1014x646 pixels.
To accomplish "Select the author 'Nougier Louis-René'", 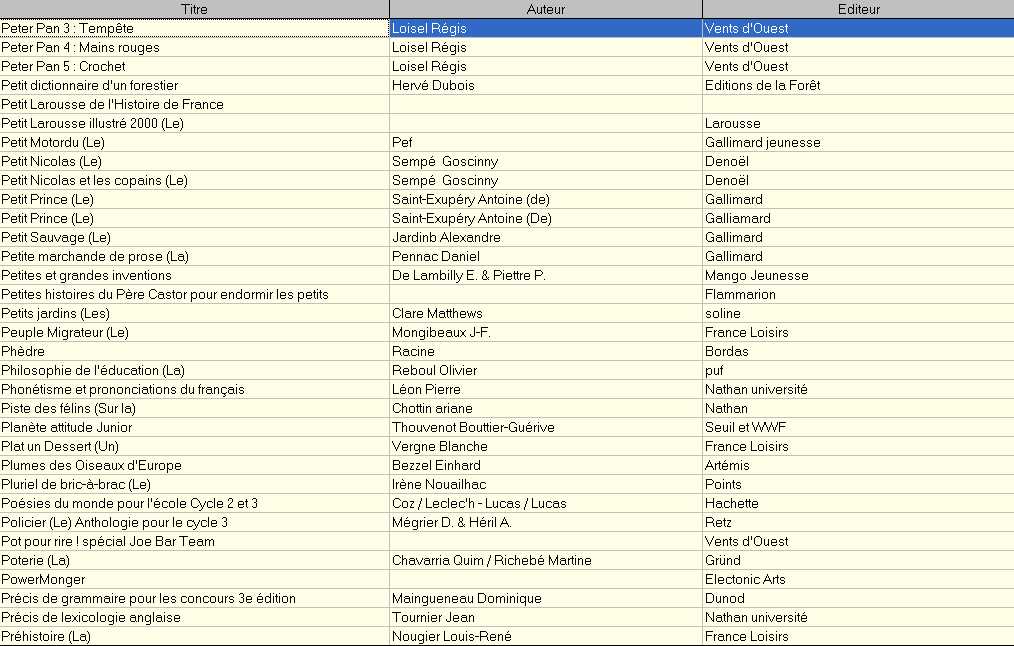I will coord(452,636).
